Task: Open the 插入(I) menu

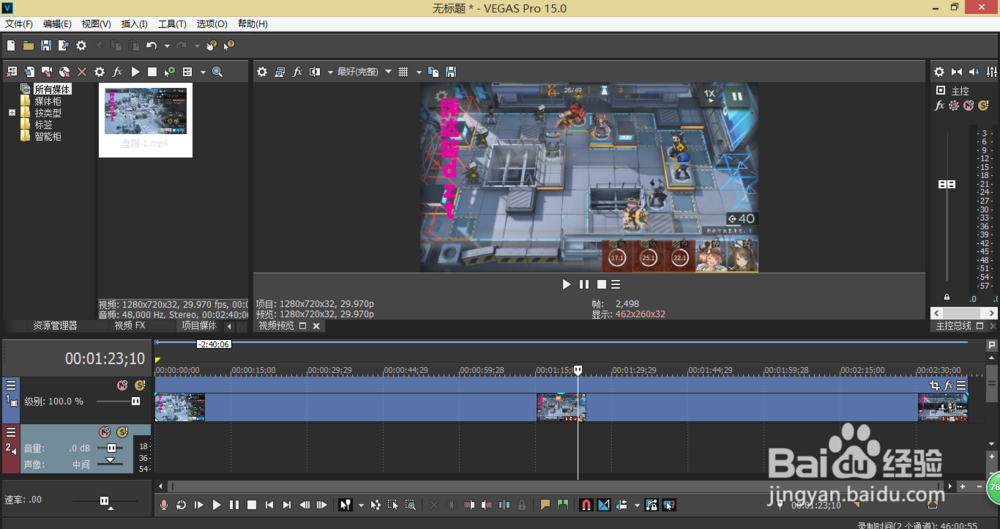Action: coord(135,24)
